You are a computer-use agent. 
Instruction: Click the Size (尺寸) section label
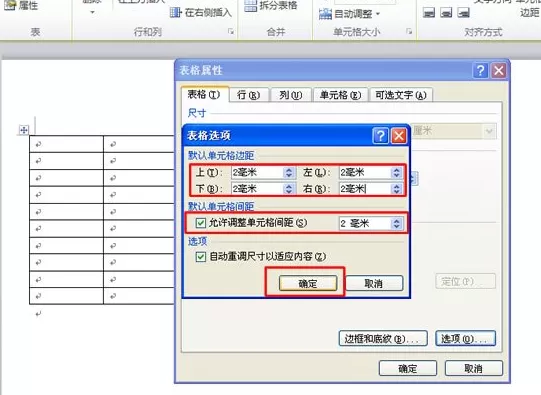click(197, 113)
